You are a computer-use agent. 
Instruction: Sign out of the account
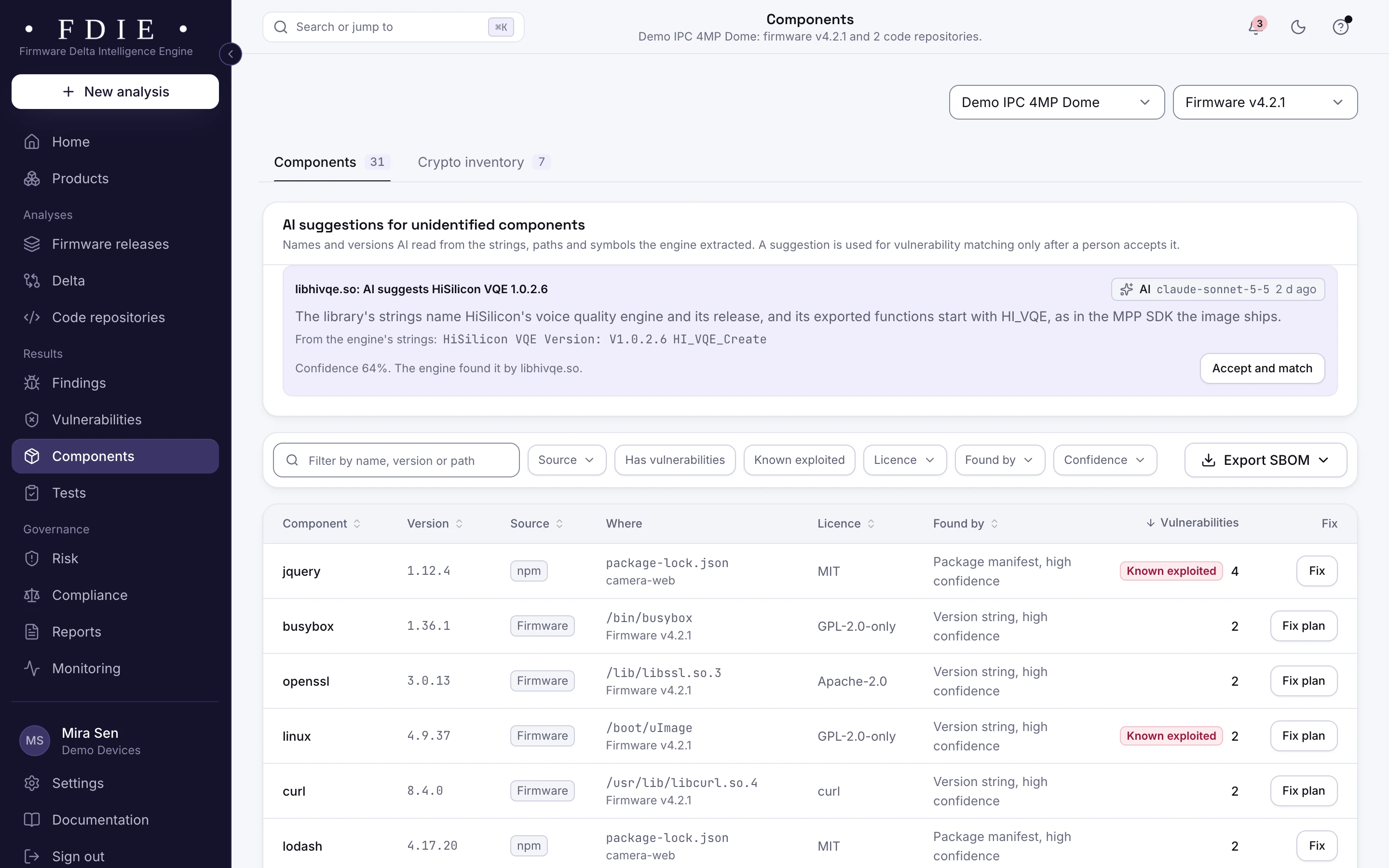click(x=115, y=856)
